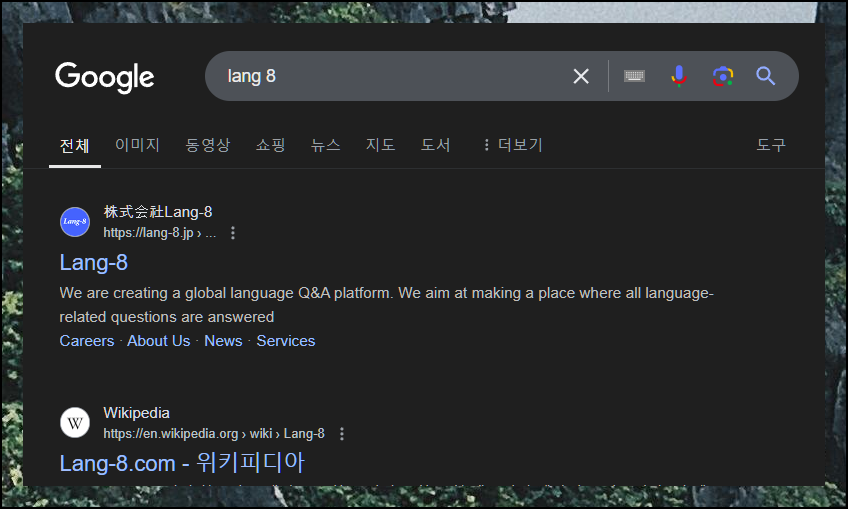The width and height of the screenshot is (848, 509).
Task: Open the on-screen keyboard input tool
Action: tap(634, 76)
